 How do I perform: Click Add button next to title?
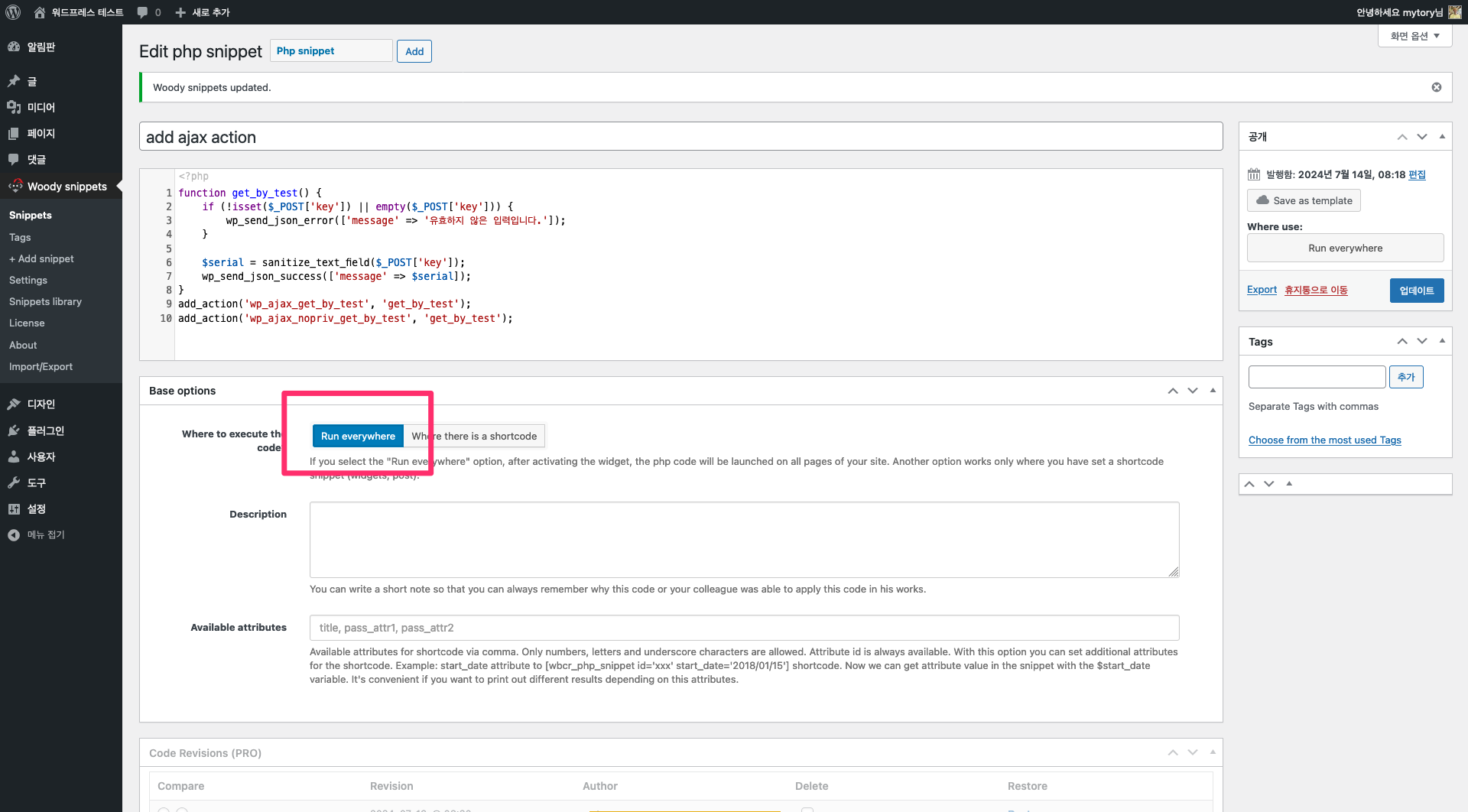click(414, 51)
